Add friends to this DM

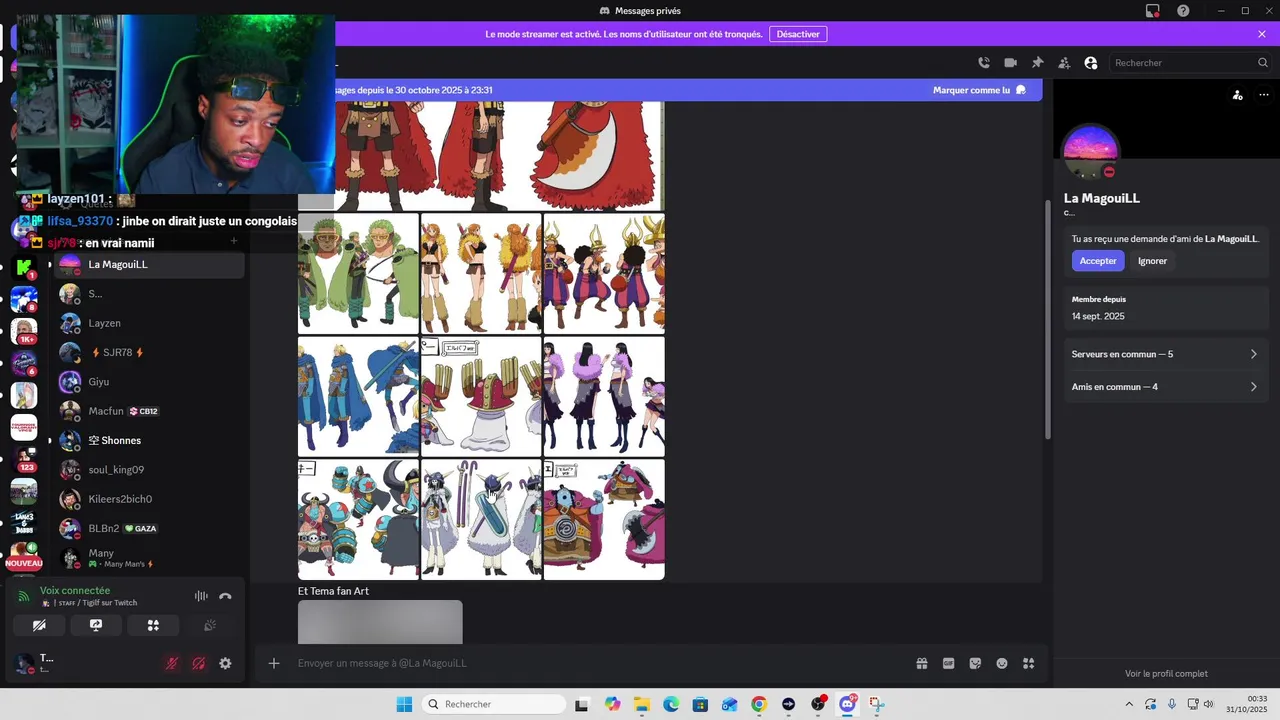pos(1064,62)
